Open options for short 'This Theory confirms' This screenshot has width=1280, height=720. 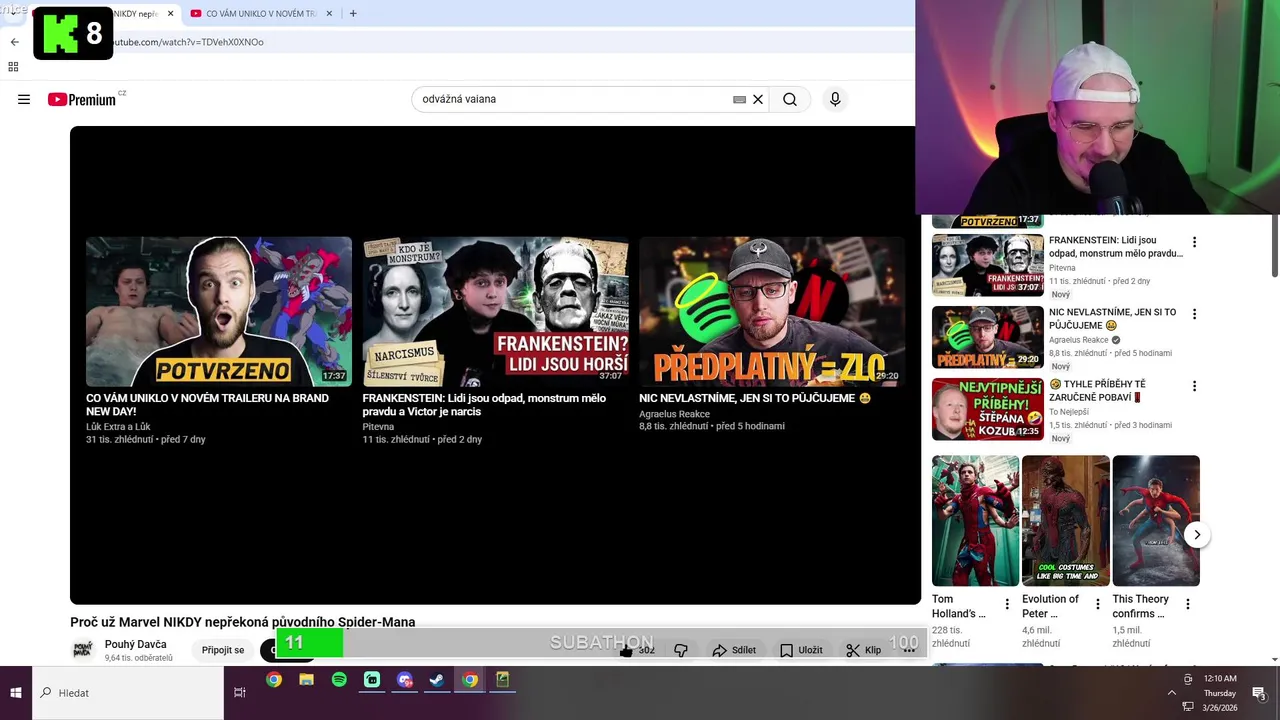[x=1187, y=604]
